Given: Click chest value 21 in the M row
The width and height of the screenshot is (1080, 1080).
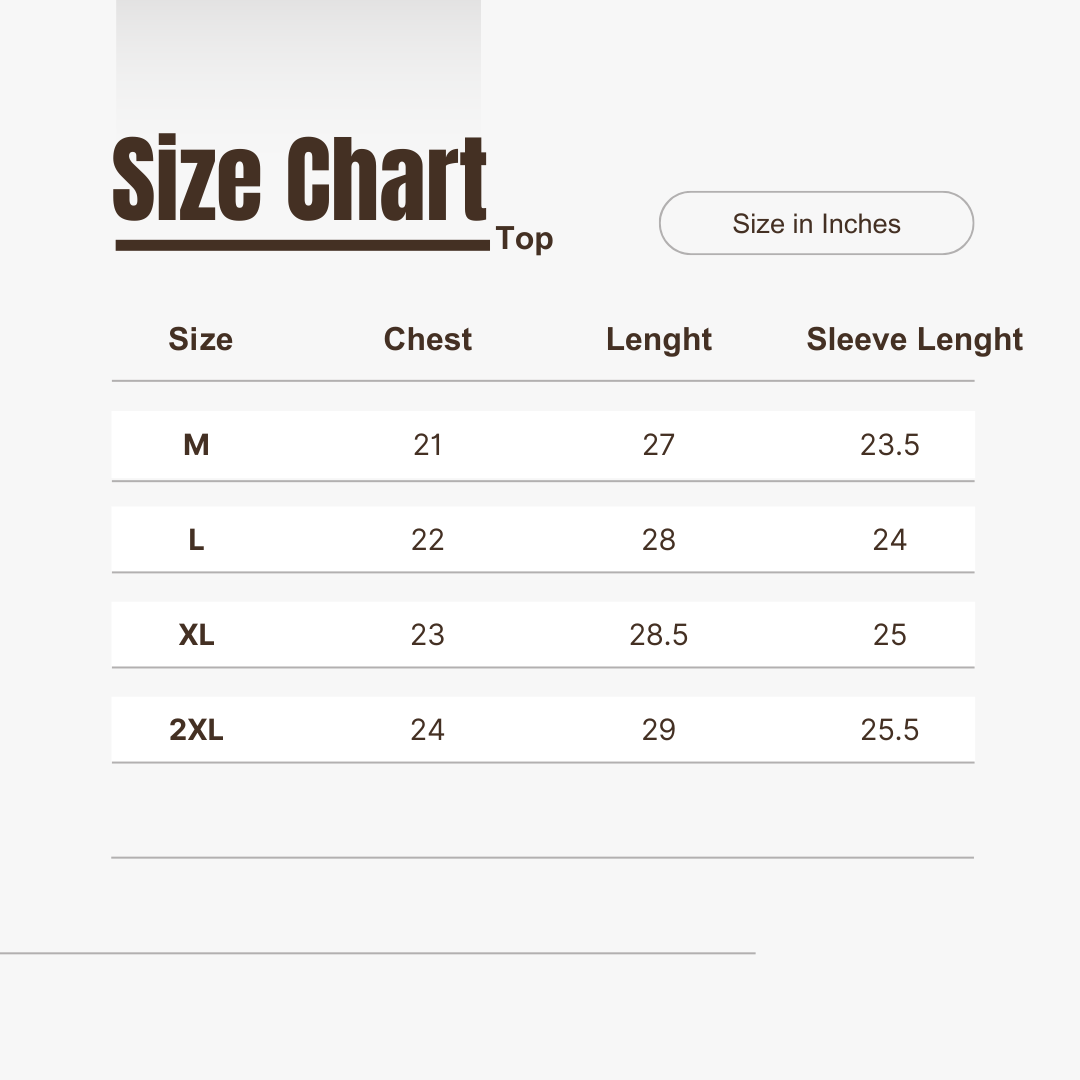Looking at the screenshot, I should pyautogui.click(x=428, y=445).
